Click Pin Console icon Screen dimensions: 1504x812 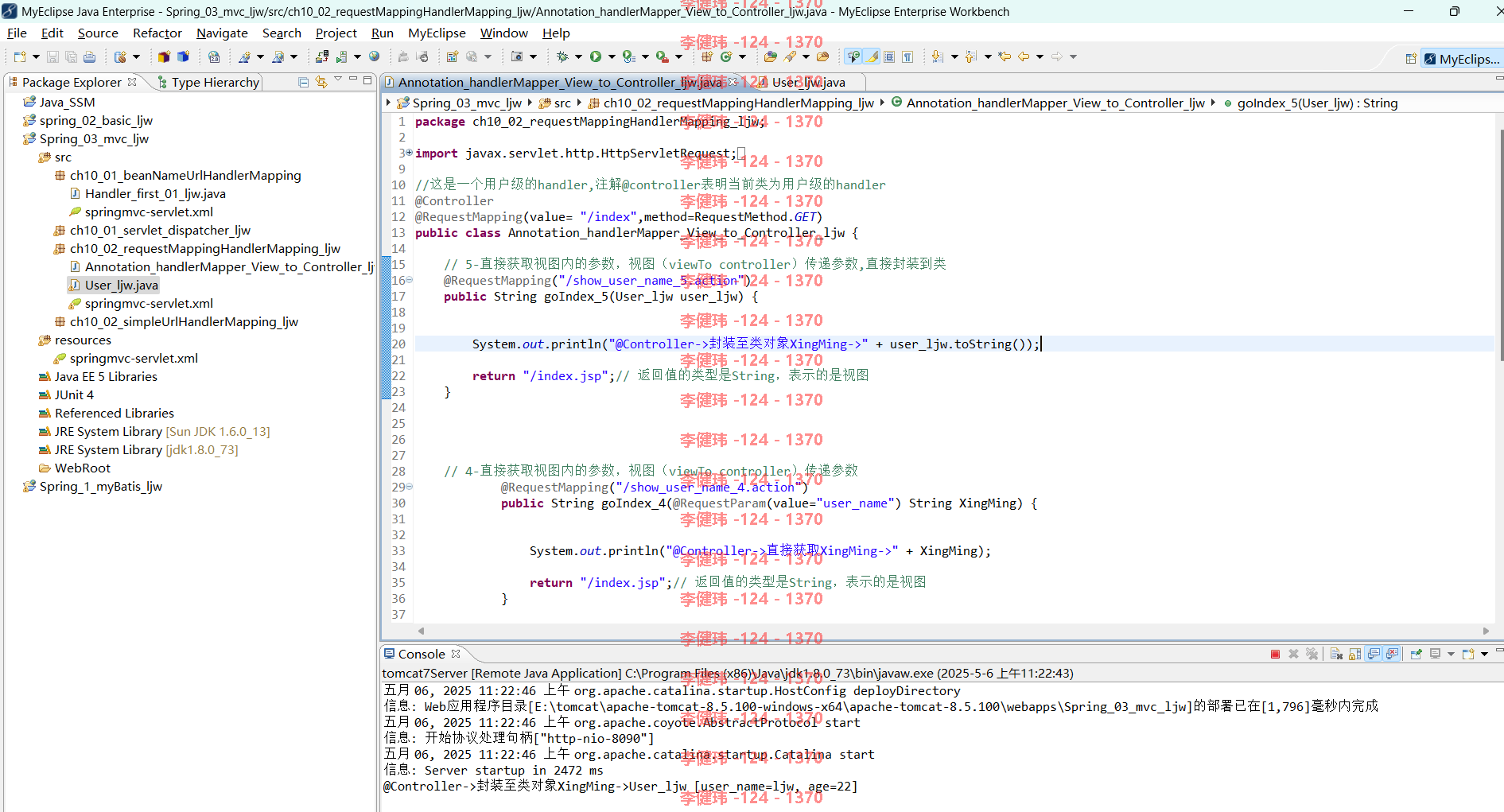[x=1416, y=654]
